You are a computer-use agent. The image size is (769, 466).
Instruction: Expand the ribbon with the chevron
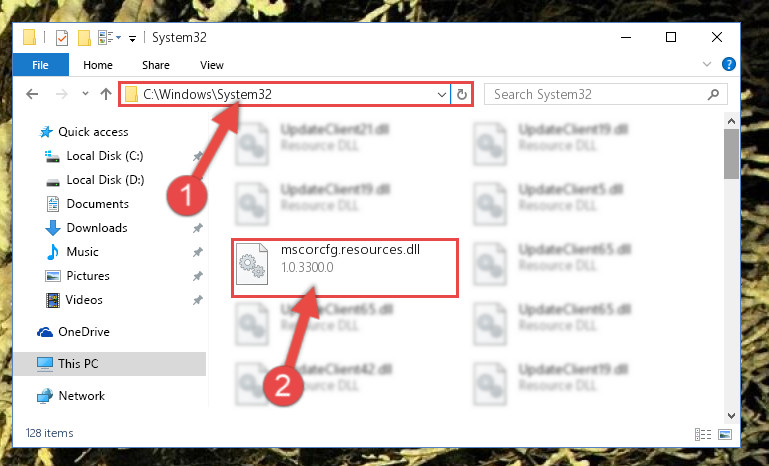(x=707, y=64)
